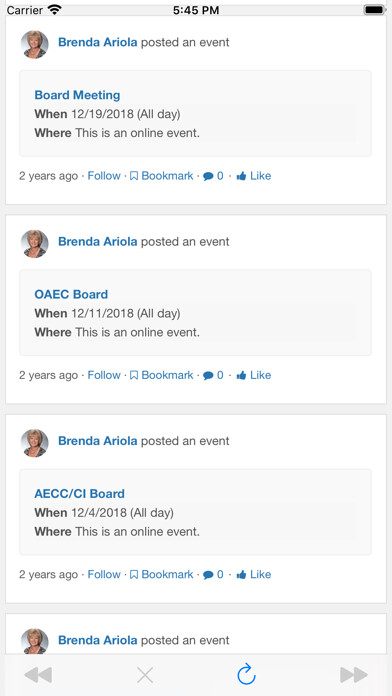Like the OAEC Board event post
392x696 pixels.
pyautogui.click(x=253, y=375)
